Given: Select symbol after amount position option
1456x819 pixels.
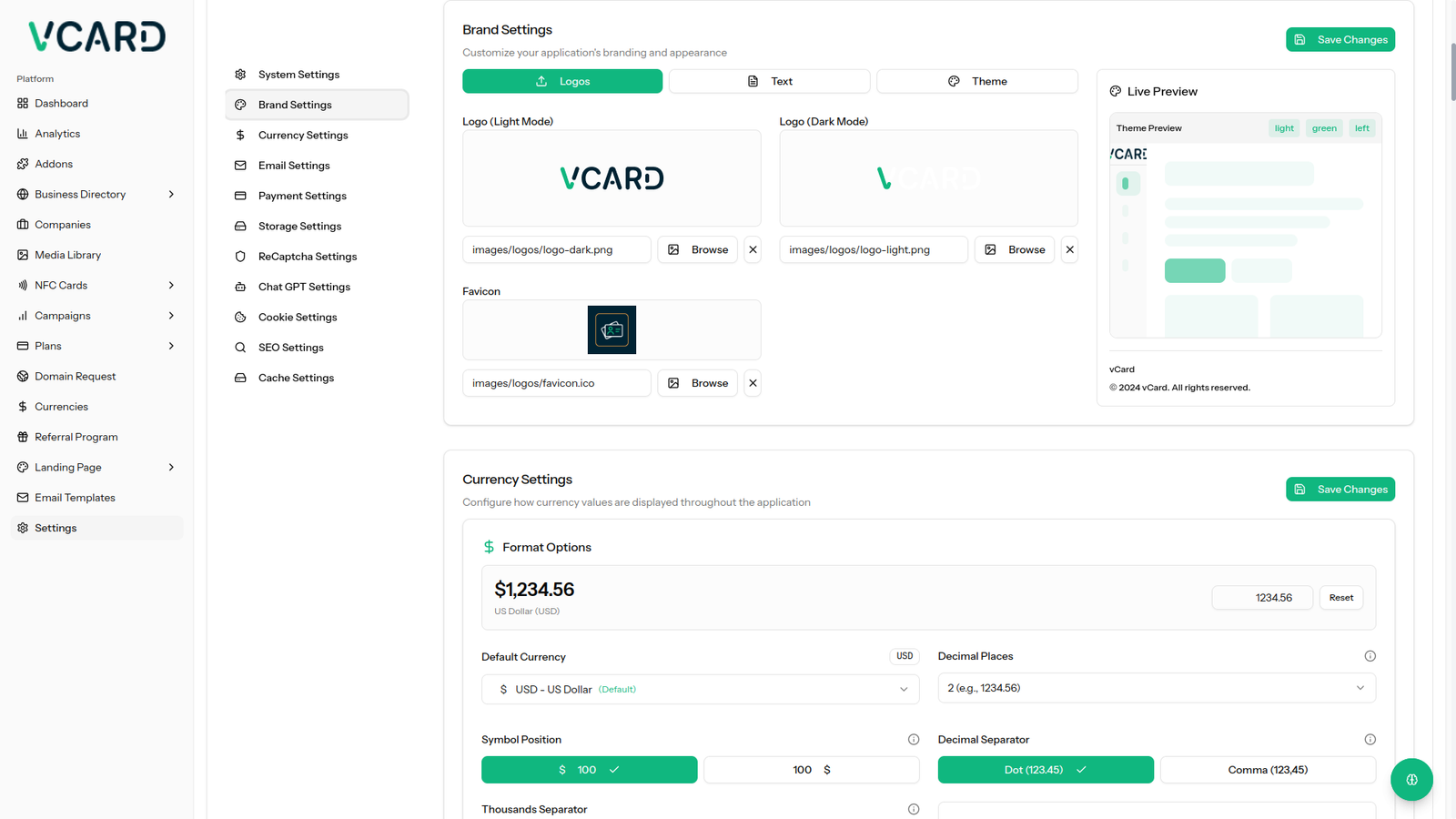Looking at the screenshot, I should (x=811, y=770).
